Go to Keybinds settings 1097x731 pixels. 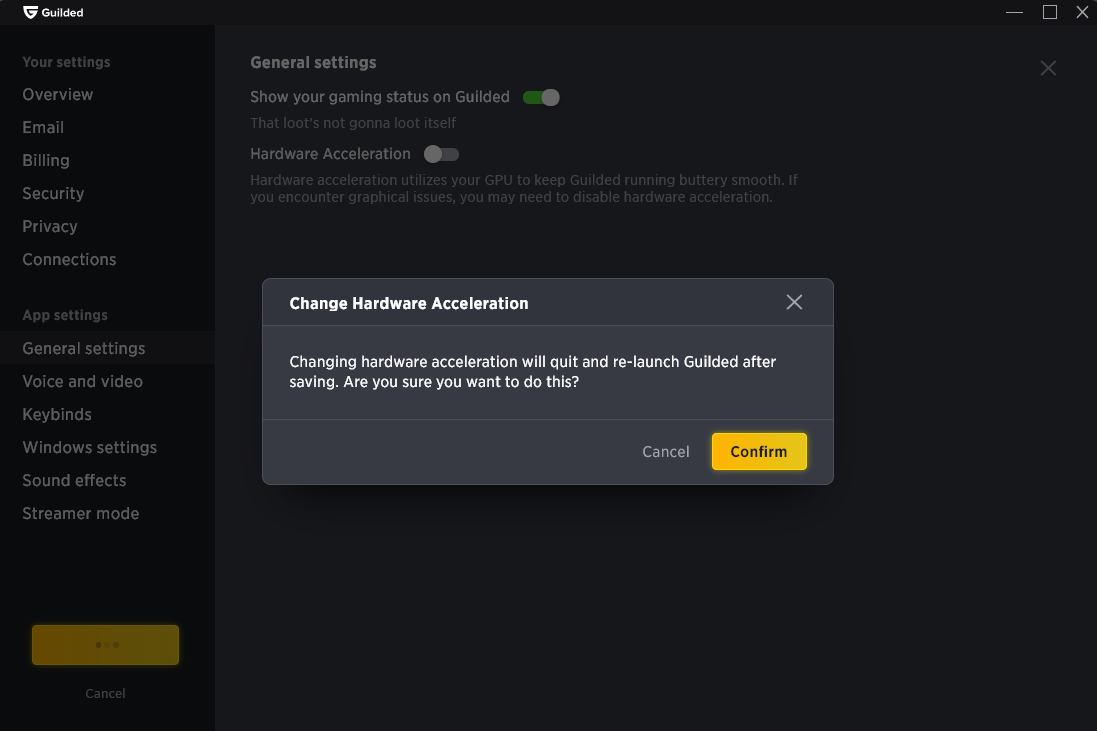point(57,414)
